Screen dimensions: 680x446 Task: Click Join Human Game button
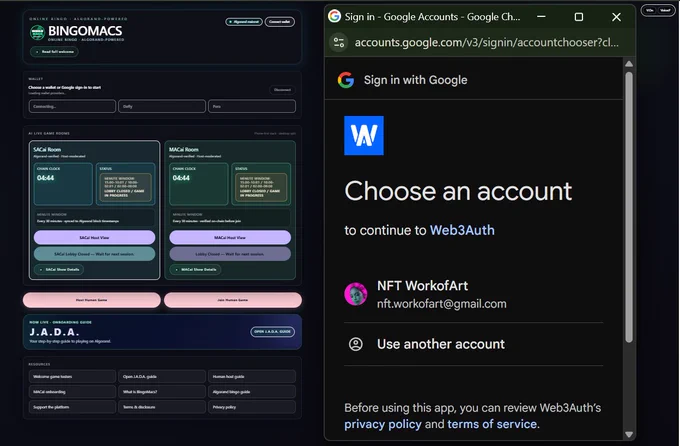tap(232, 300)
